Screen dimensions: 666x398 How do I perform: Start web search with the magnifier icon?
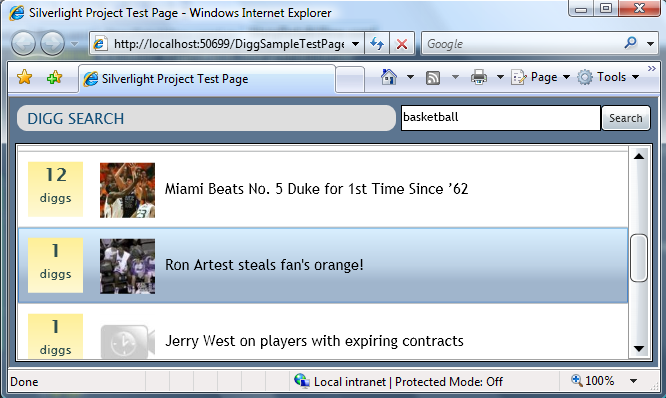[631, 43]
